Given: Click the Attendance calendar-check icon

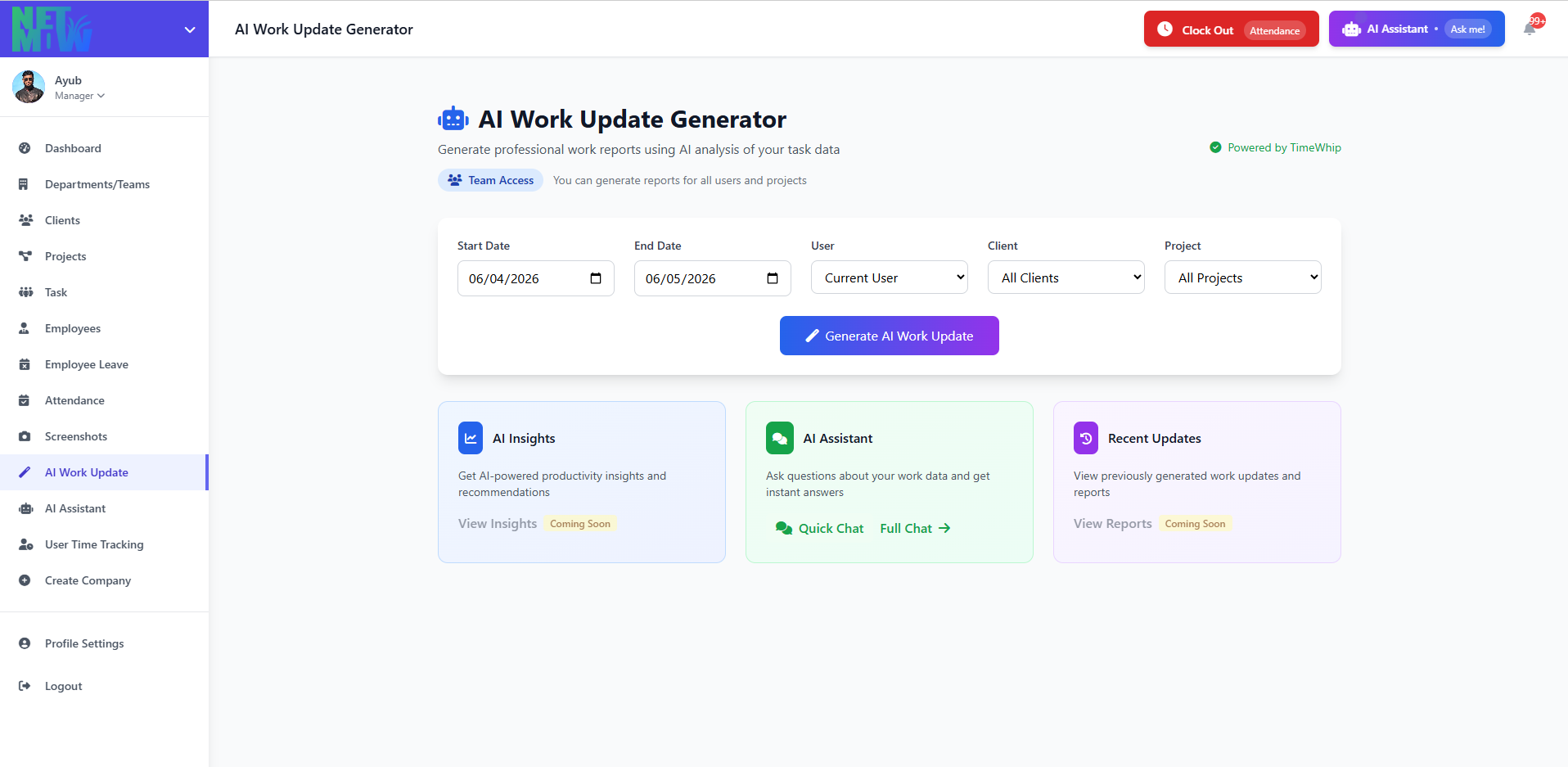Looking at the screenshot, I should pyautogui.click(x=25, y=400).
